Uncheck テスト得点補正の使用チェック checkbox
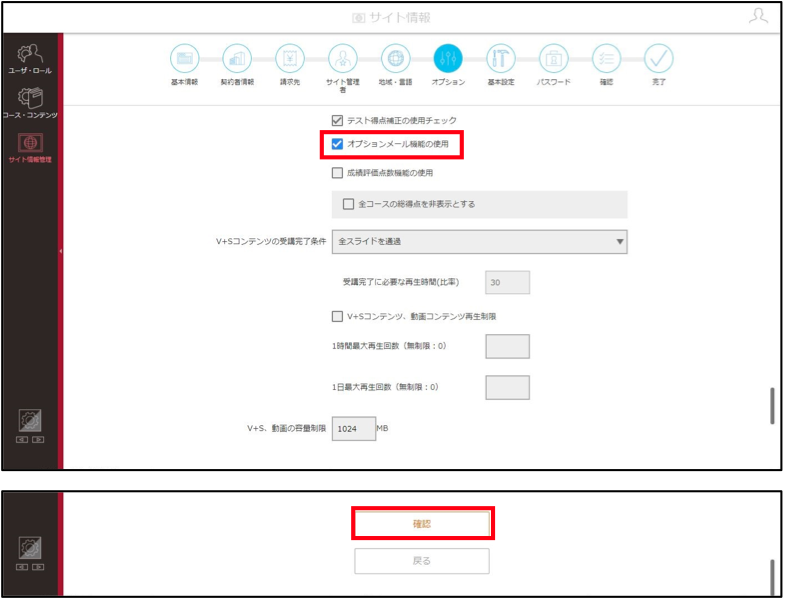 pyautogui.click(x=337, y=120)
